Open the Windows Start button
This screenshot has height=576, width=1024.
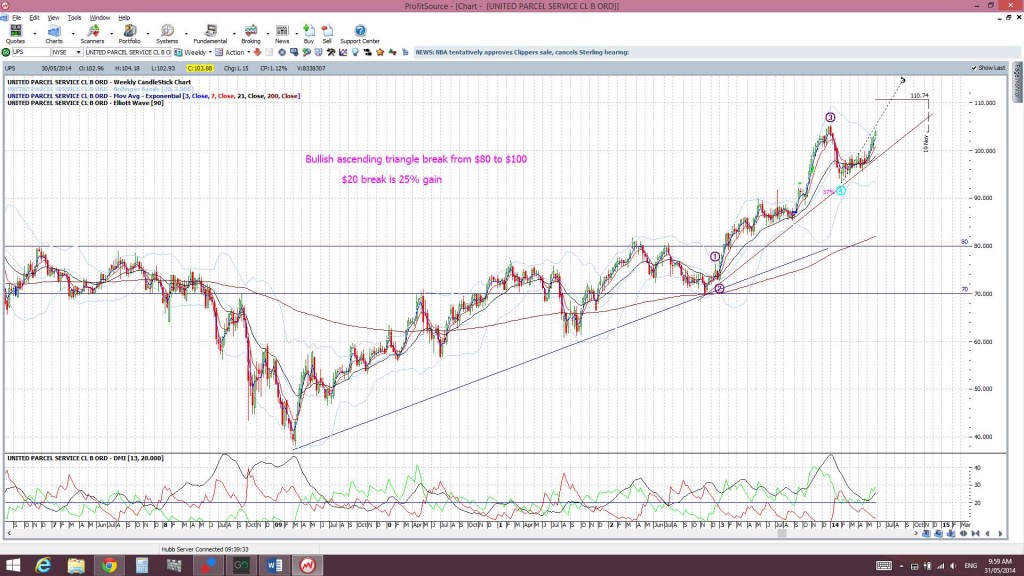coord(12,565)
